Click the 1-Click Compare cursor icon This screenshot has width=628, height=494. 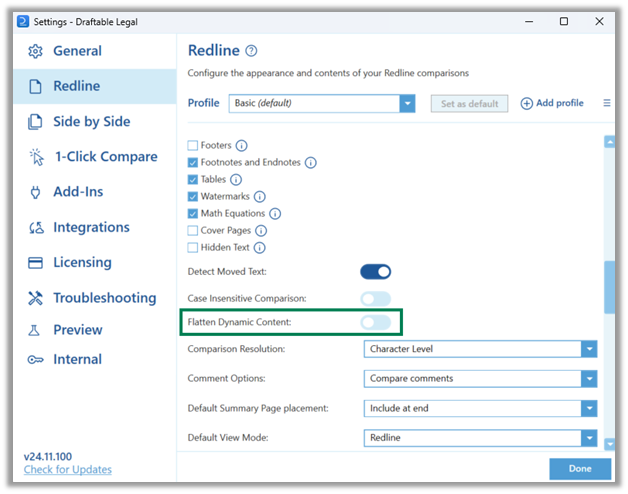pyautogui.click(x=36, y=157)
